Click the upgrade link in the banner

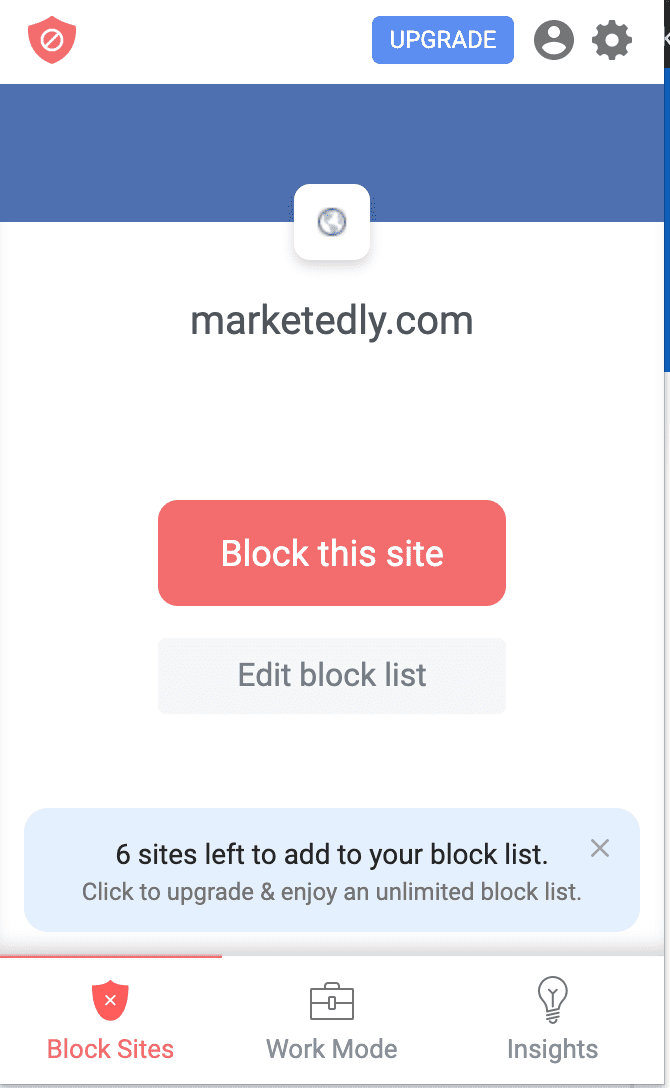click(332, 892)
